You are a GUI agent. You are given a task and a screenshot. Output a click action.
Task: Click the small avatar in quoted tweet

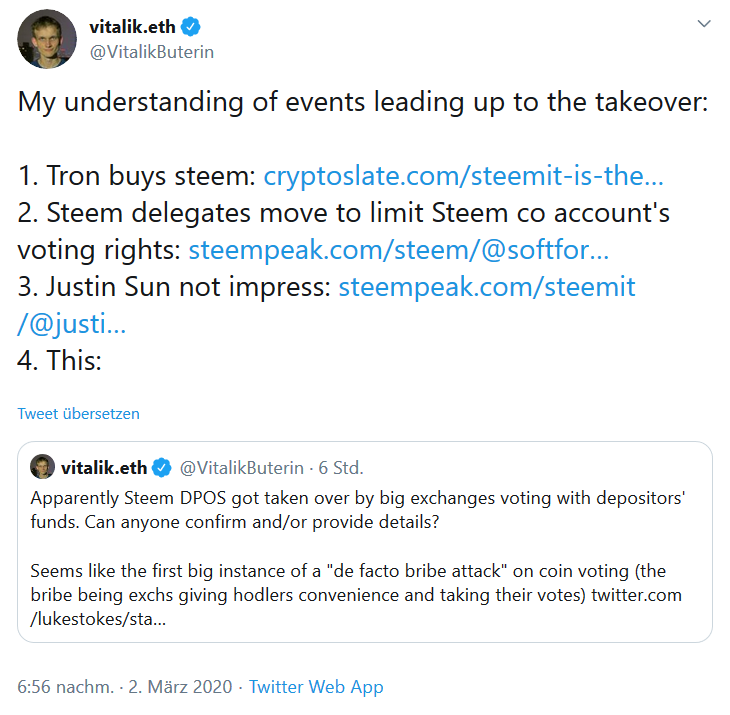point(43,467)
